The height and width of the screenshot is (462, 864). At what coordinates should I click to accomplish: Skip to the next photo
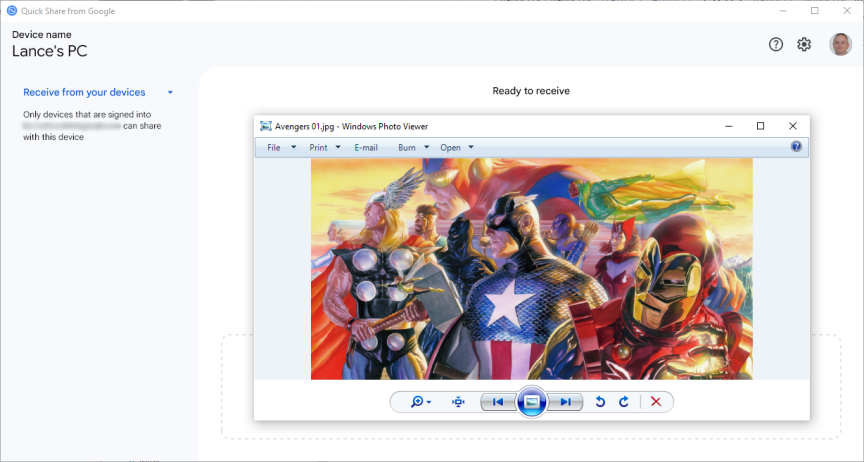point(566,402)
